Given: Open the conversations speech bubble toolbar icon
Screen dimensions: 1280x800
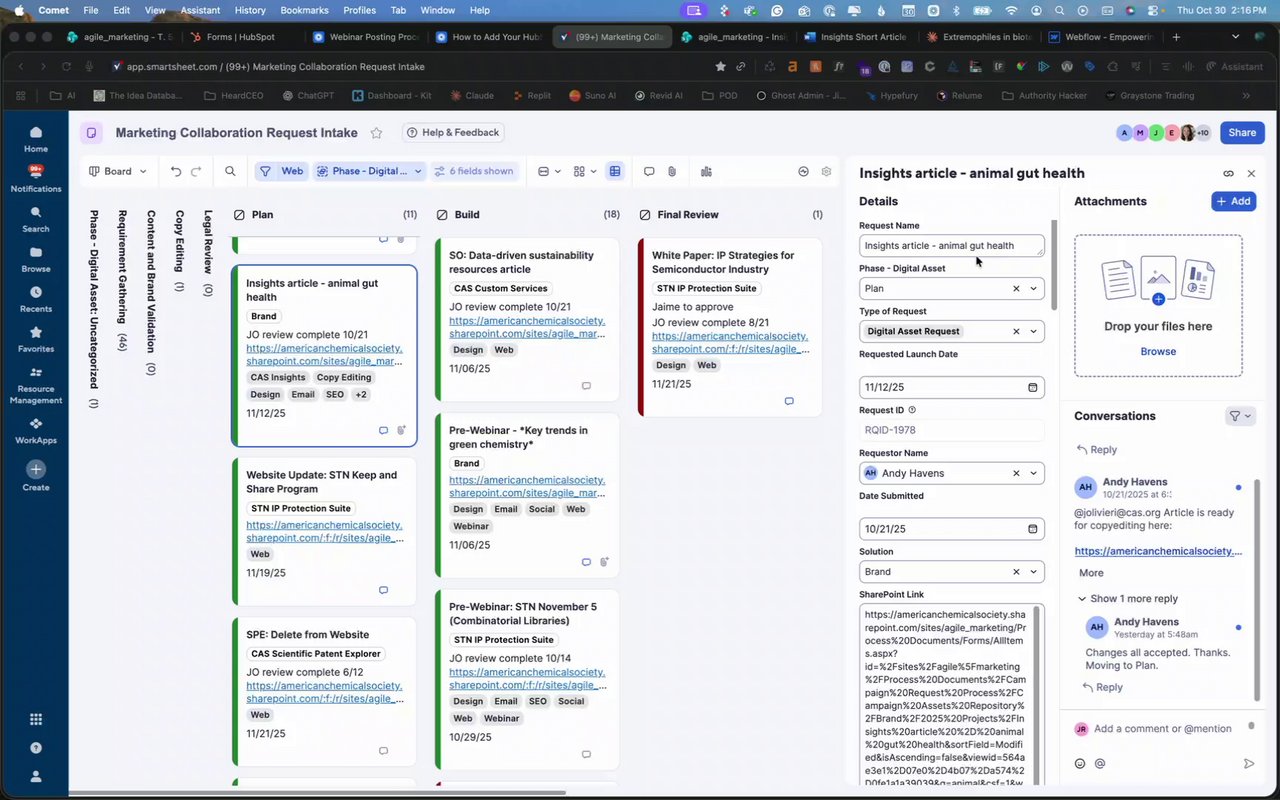Looking at the screenshot, I should (649, 171).
